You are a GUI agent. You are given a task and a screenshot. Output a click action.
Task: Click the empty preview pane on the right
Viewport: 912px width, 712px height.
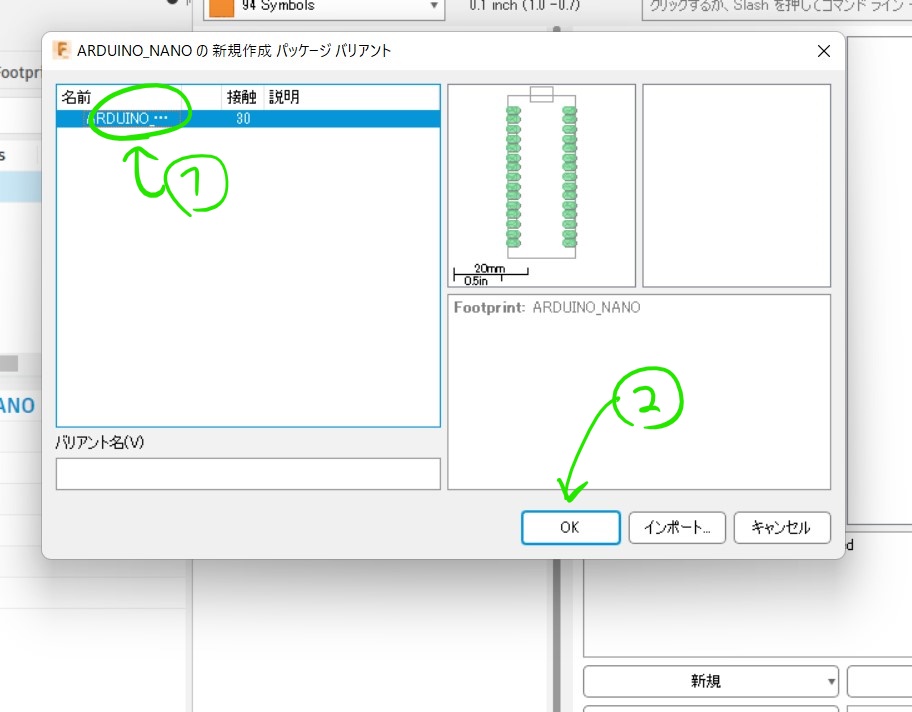pos(736,185)
